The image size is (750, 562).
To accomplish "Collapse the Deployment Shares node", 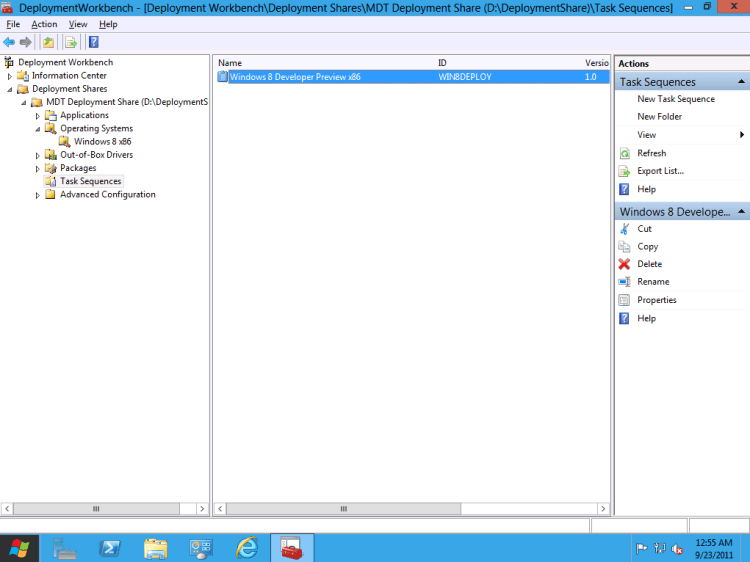I will [x=10, y=89].
